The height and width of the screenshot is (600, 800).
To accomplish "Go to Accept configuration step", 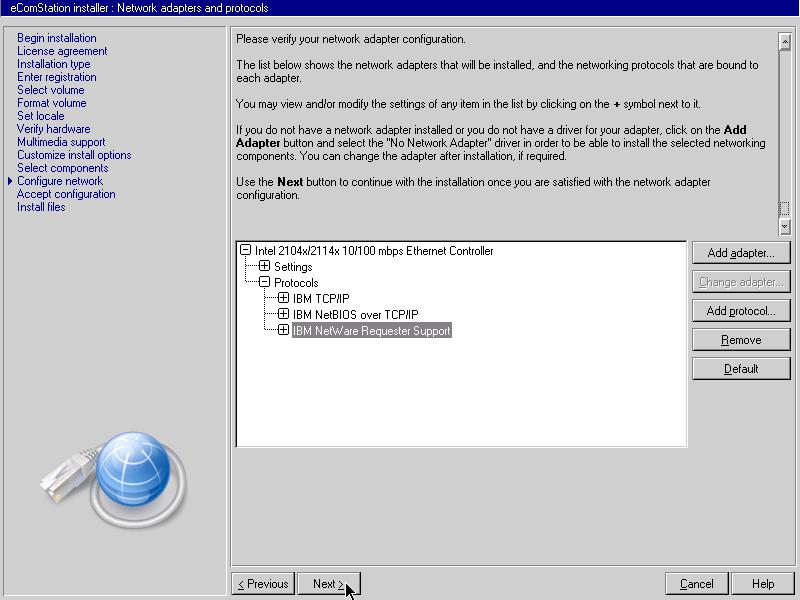I will (66, 194).
